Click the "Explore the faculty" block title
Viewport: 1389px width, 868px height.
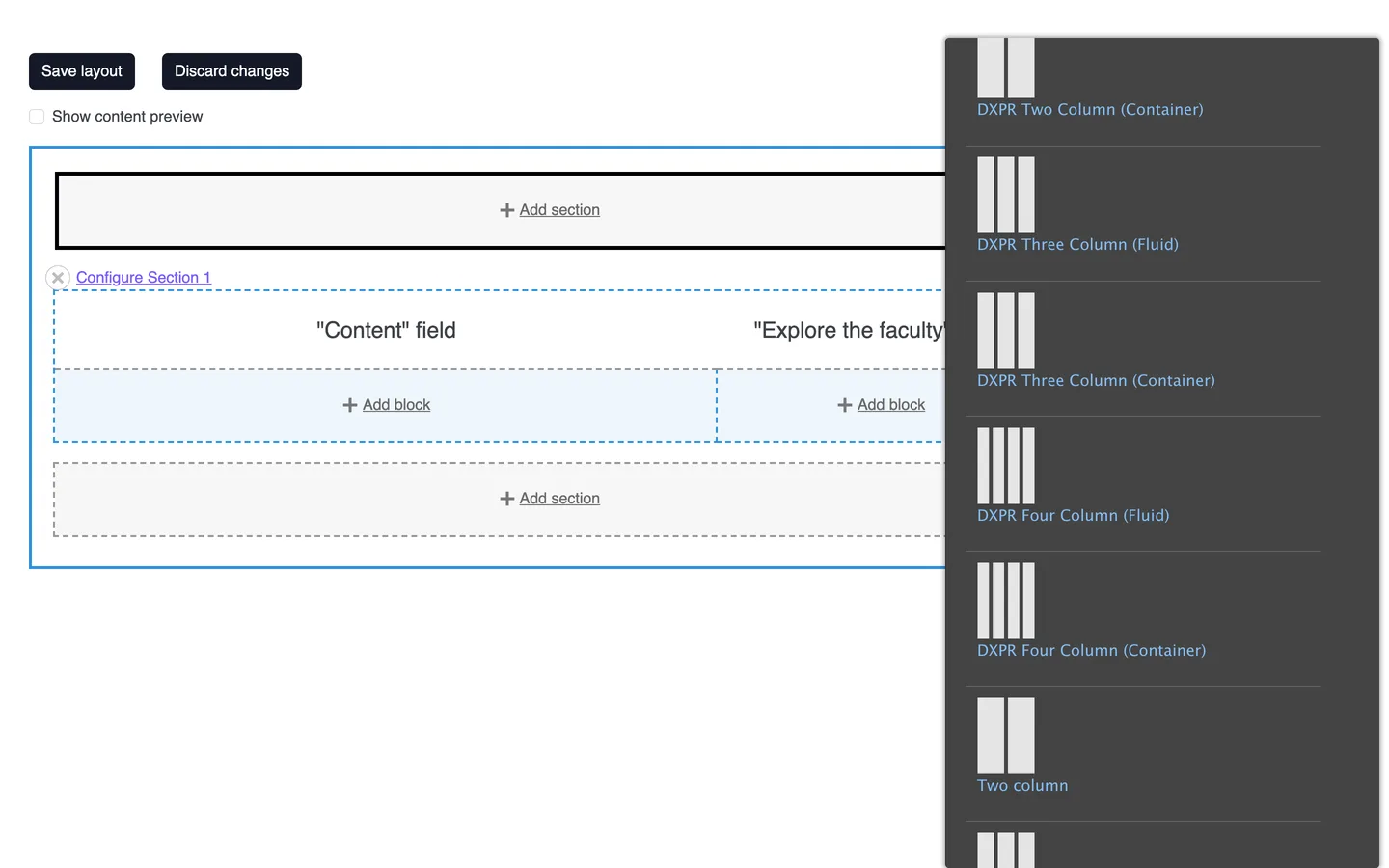click(x=849, y=330)
